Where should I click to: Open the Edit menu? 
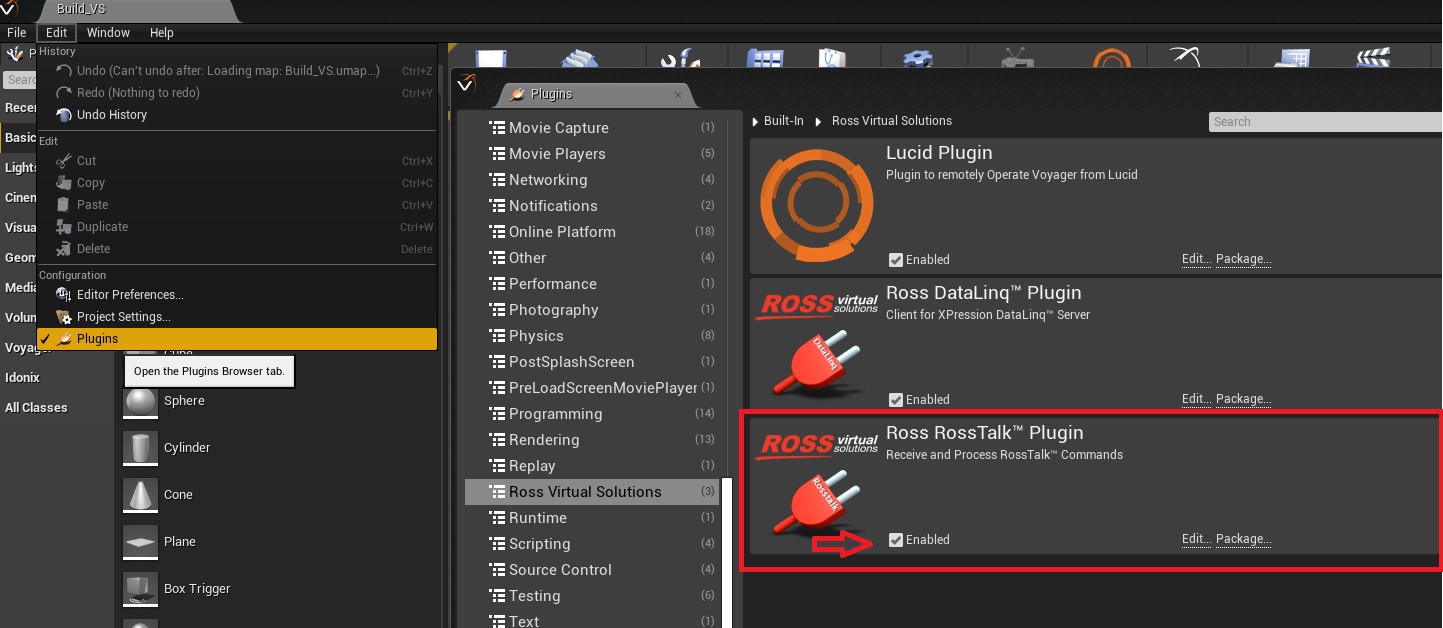click(56, 33)
